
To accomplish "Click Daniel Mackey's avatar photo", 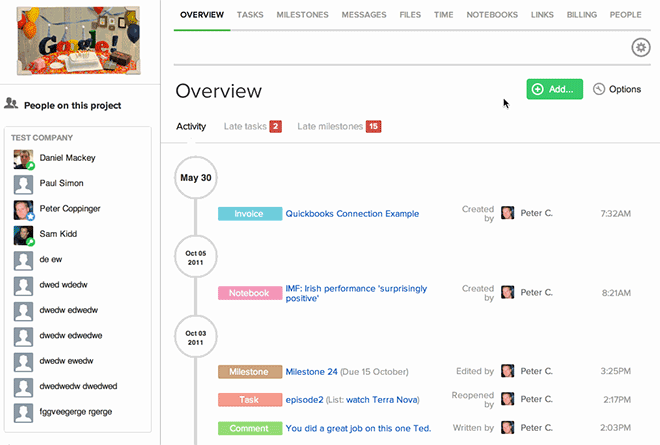I will (x=23, y=158).
